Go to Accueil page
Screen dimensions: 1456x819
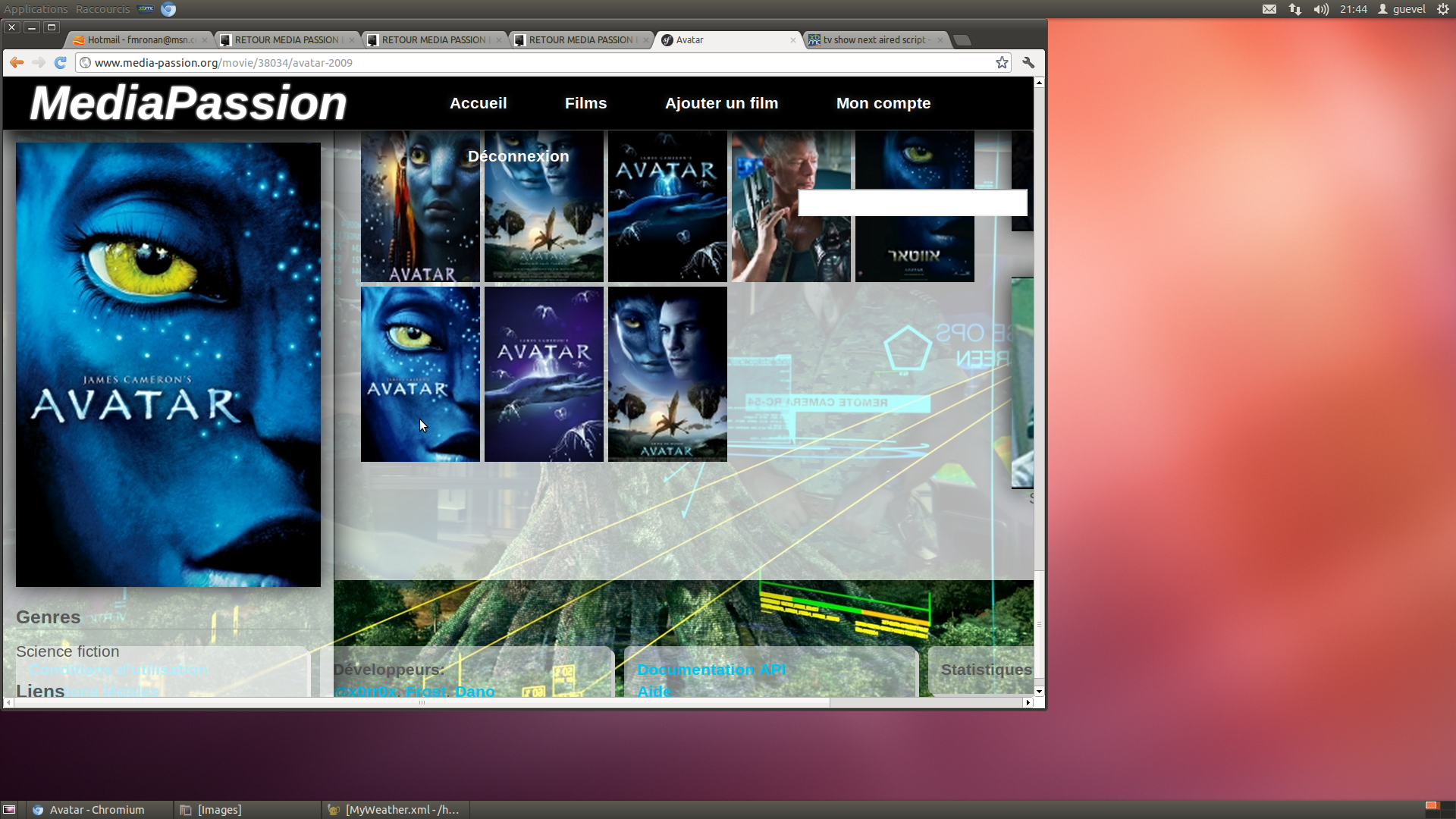pos(478,103)
